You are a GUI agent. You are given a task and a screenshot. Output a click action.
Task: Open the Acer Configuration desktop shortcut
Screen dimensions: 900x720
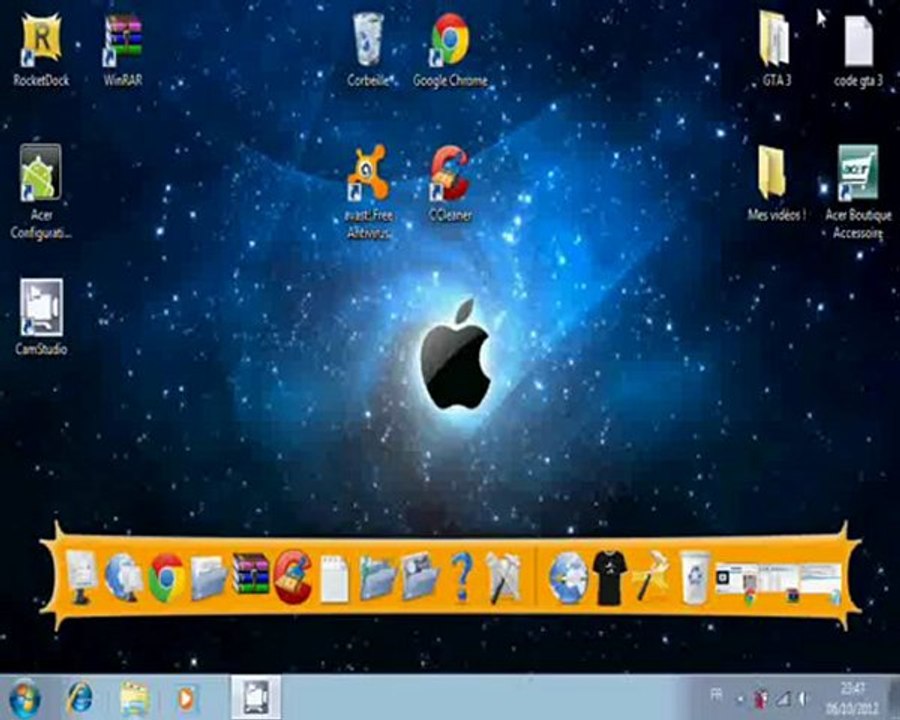pos(41,192)
